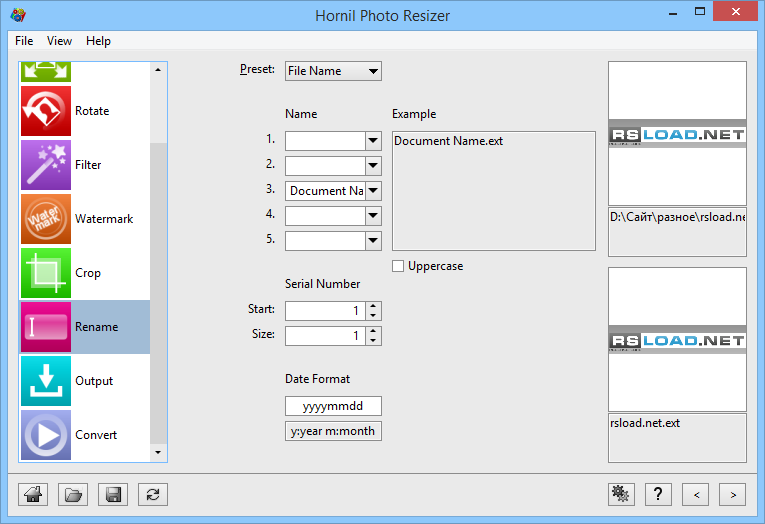The width and height of the screenshot is (765, 524).
Task: Select the green Crop icon
Action: [46, 273]
